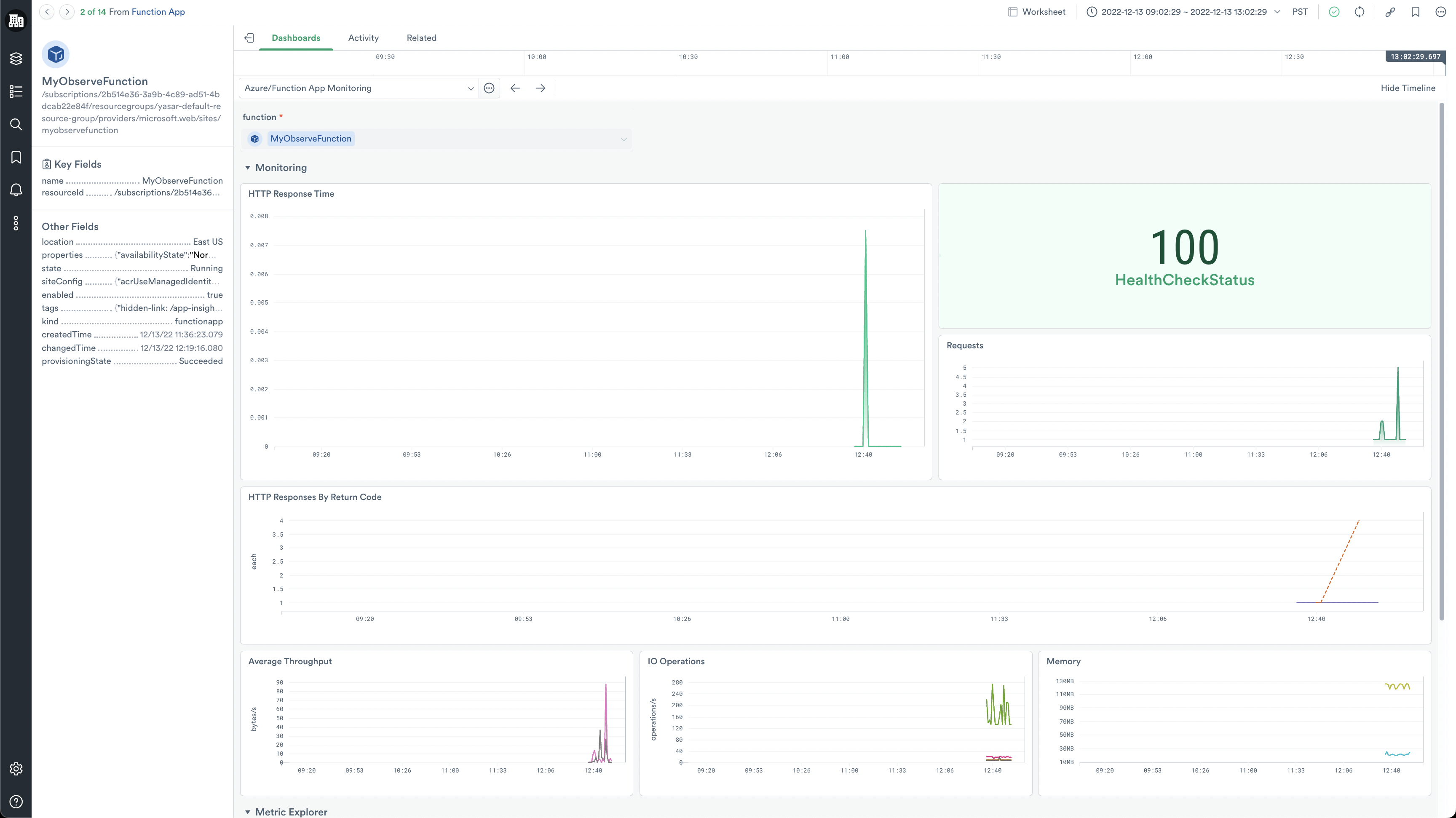
Task: Hide Timeline toggle on the right
Action: [1408, 88]
